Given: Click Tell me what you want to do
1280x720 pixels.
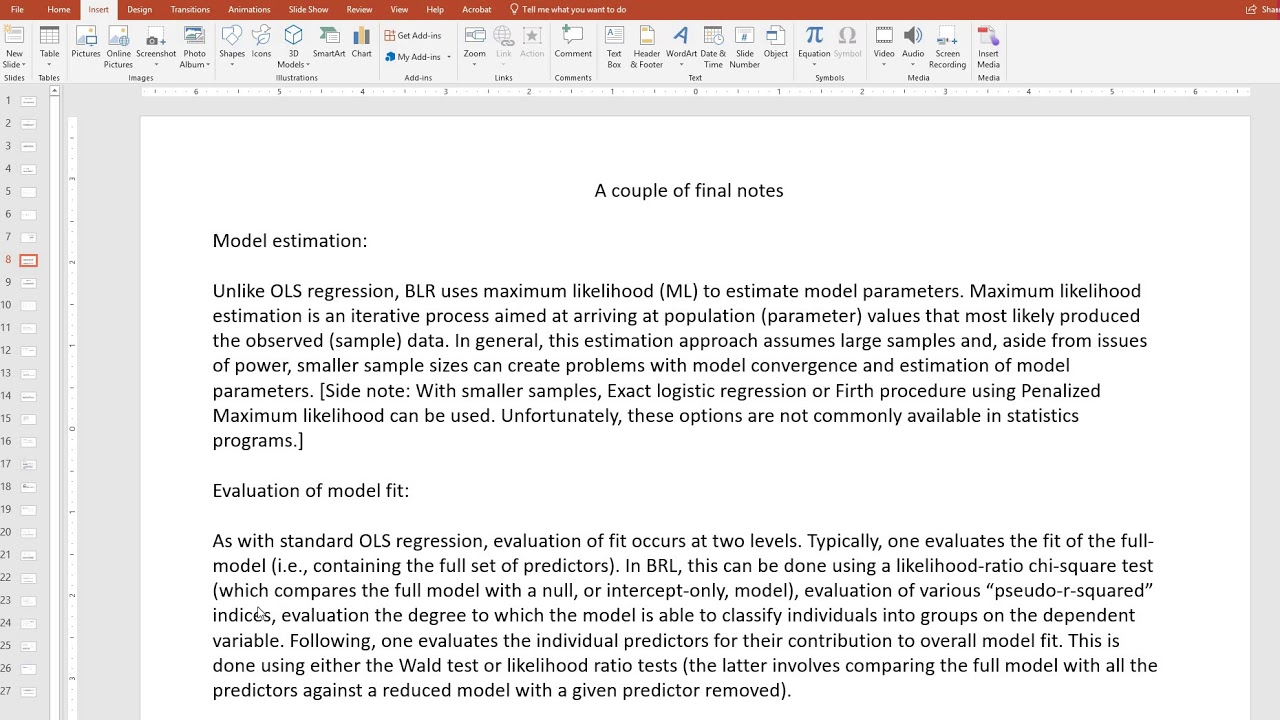Looking at the screenshot, I should pos(568,9).
